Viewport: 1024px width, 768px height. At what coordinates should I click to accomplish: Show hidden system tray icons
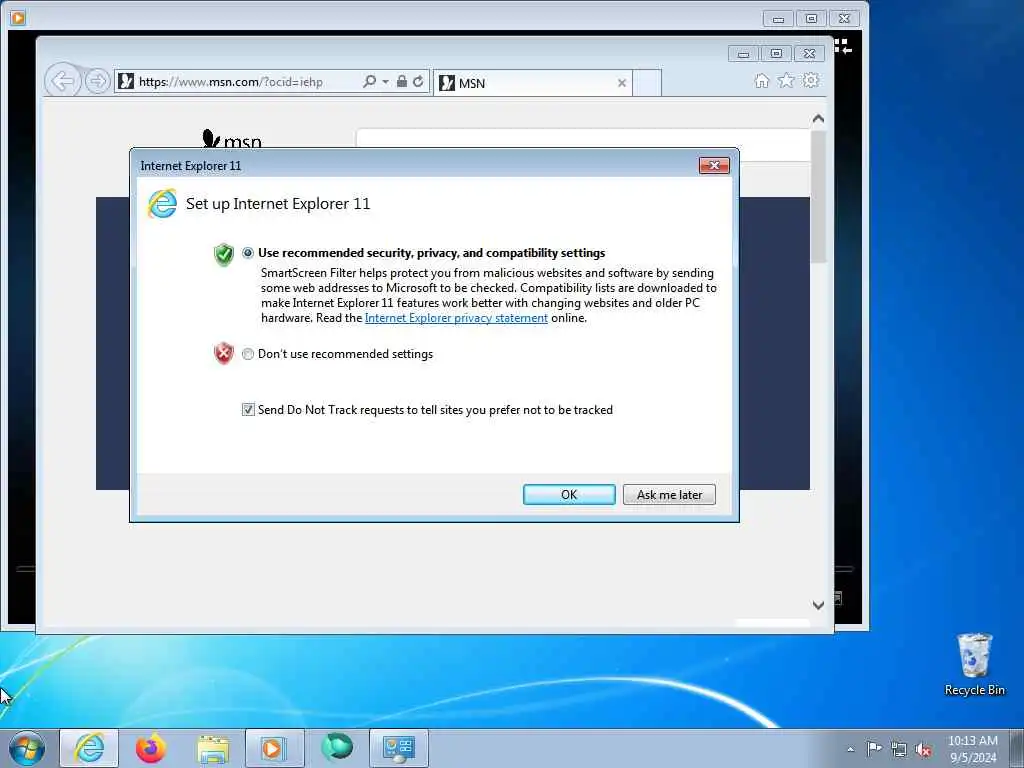(850, 749)
